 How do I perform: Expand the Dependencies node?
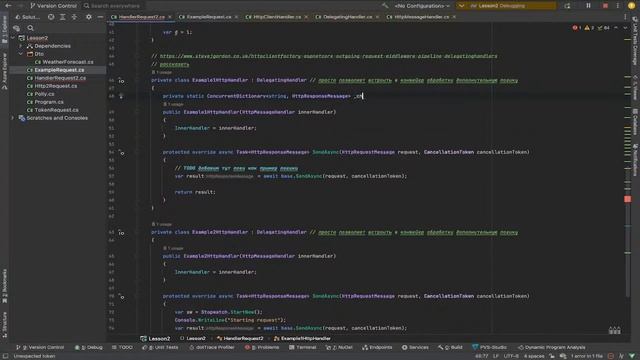21,46
